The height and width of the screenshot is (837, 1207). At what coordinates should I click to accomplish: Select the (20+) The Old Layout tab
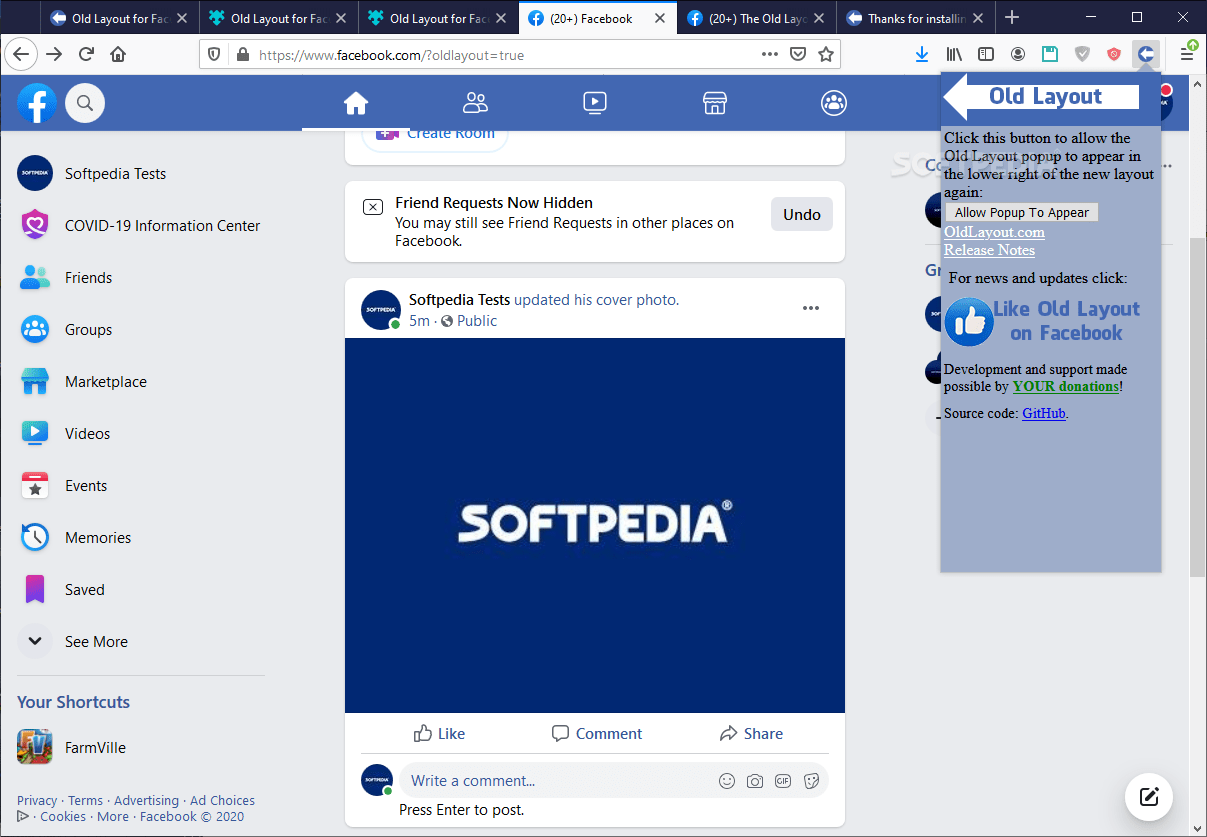tap(753, 16)
